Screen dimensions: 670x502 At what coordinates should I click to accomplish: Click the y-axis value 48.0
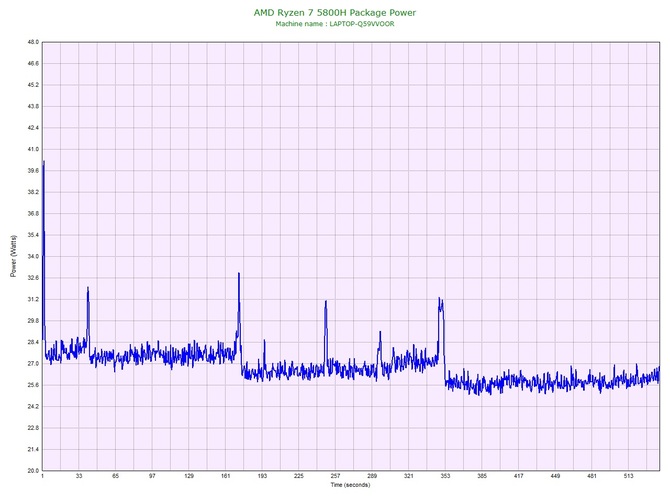(33, 42)
